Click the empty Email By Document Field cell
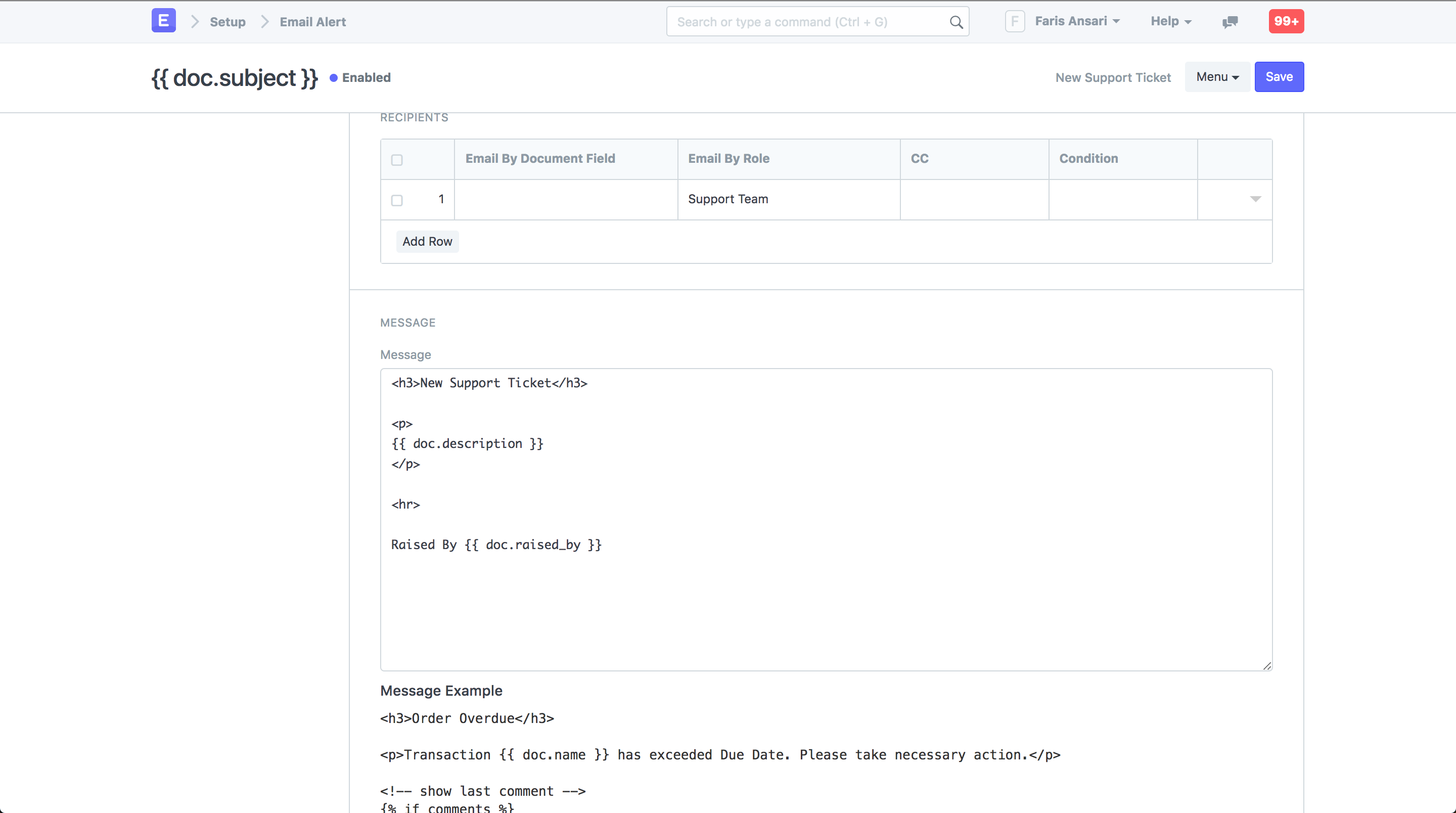The image size is (1456, 813). click(x=566, y=200)
